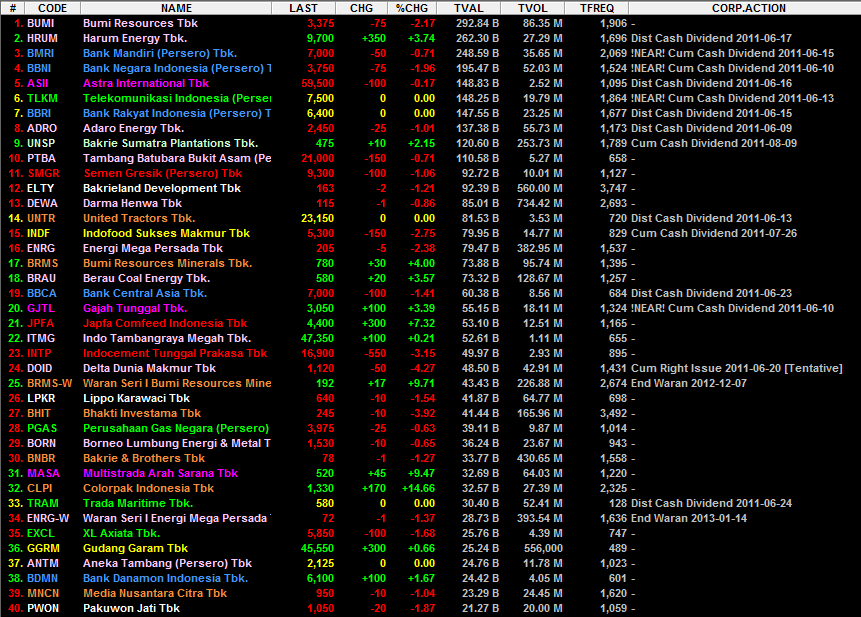This screenshot has height=617, width=861.
Task: Select the BORN stock code
Action: (41, 444)
